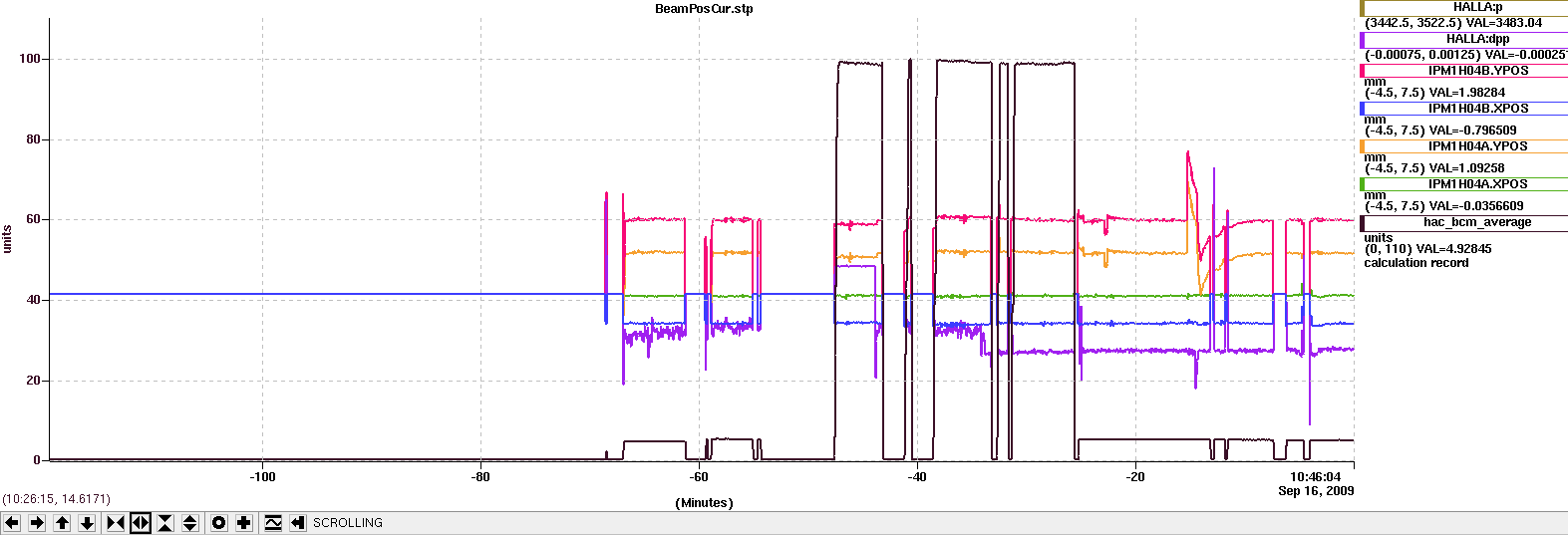Expand the vertical axis with the up-down triangles icon
The width and height of the screenshot is (1568, 535).
(190, 523)
